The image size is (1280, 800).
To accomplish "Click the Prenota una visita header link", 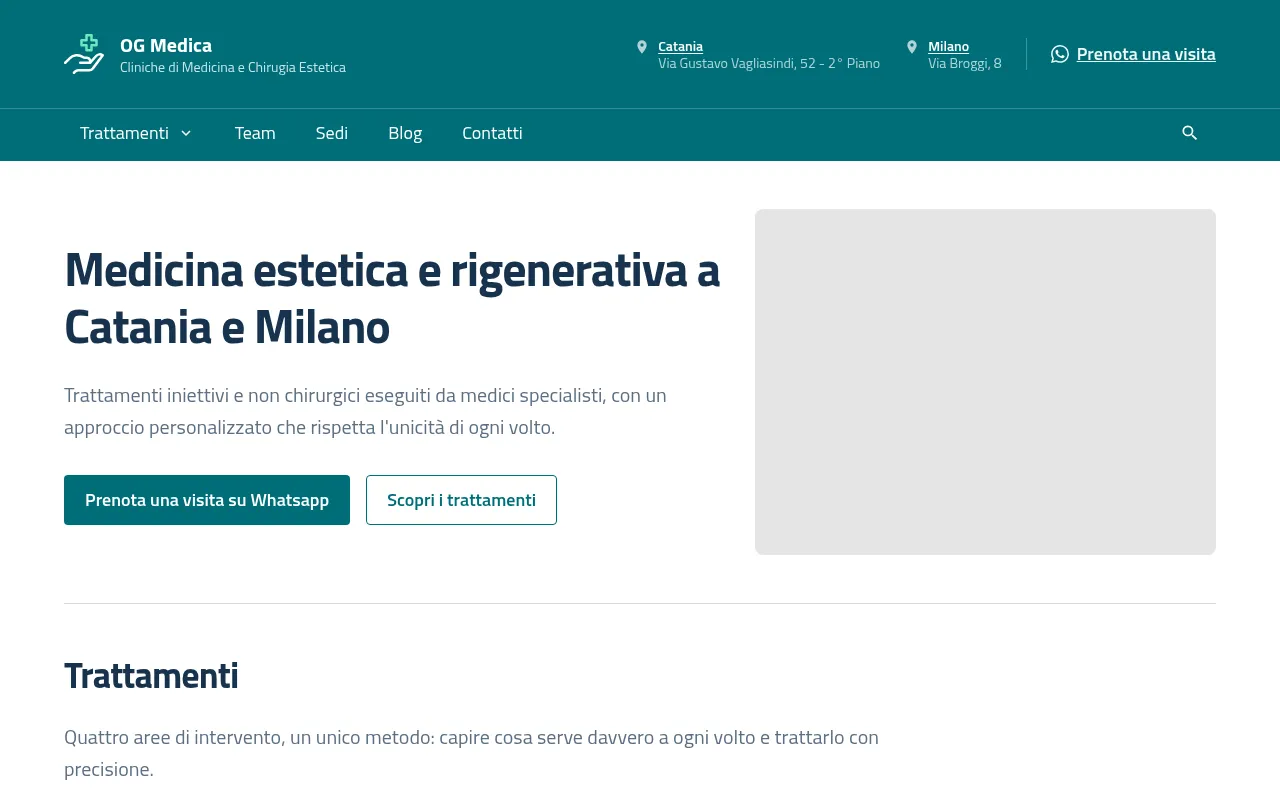I will [x=1146, y=54].
